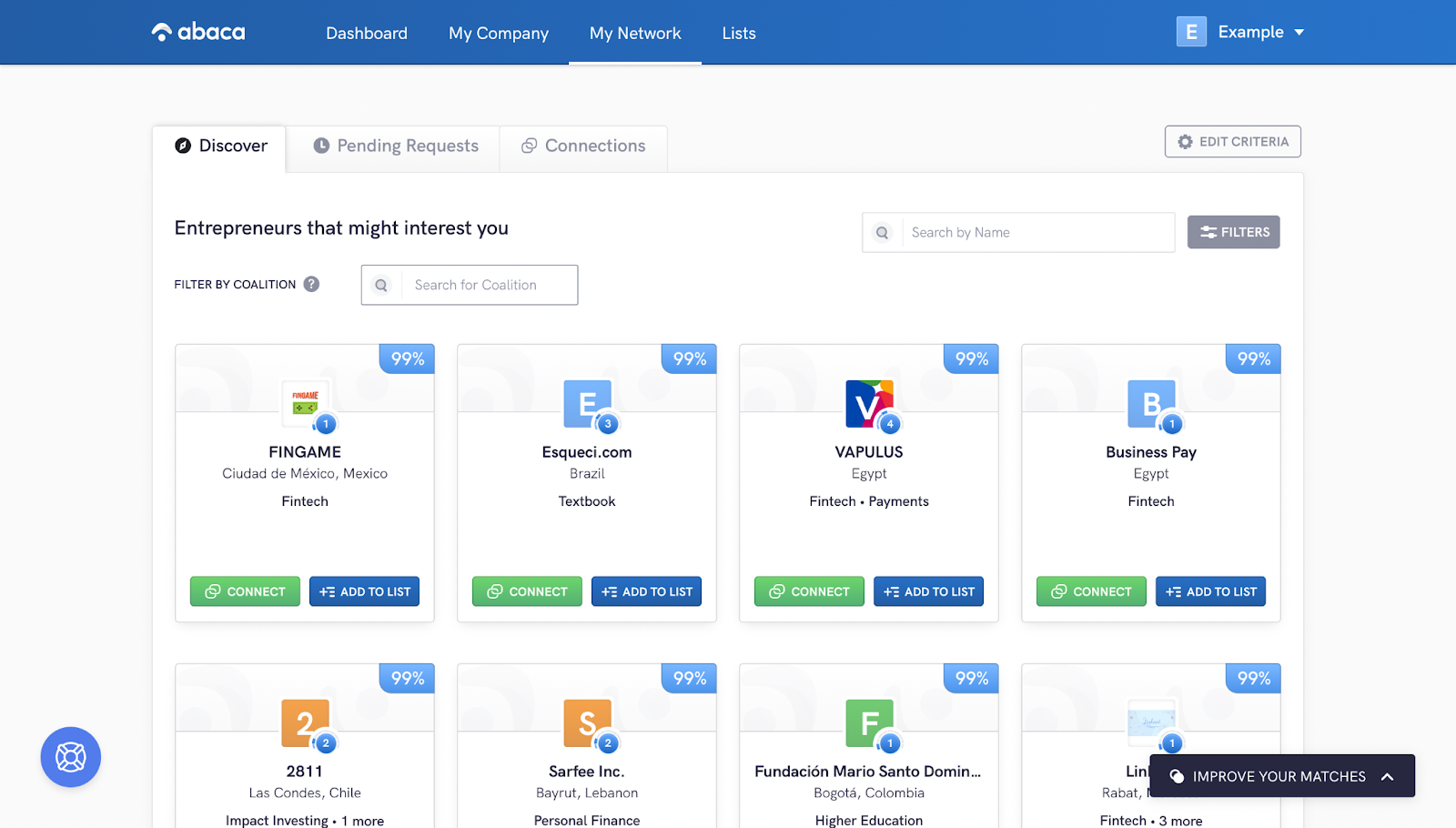Connect with Business Pay
The image size is (1456, 828).
click(1091, 591)
